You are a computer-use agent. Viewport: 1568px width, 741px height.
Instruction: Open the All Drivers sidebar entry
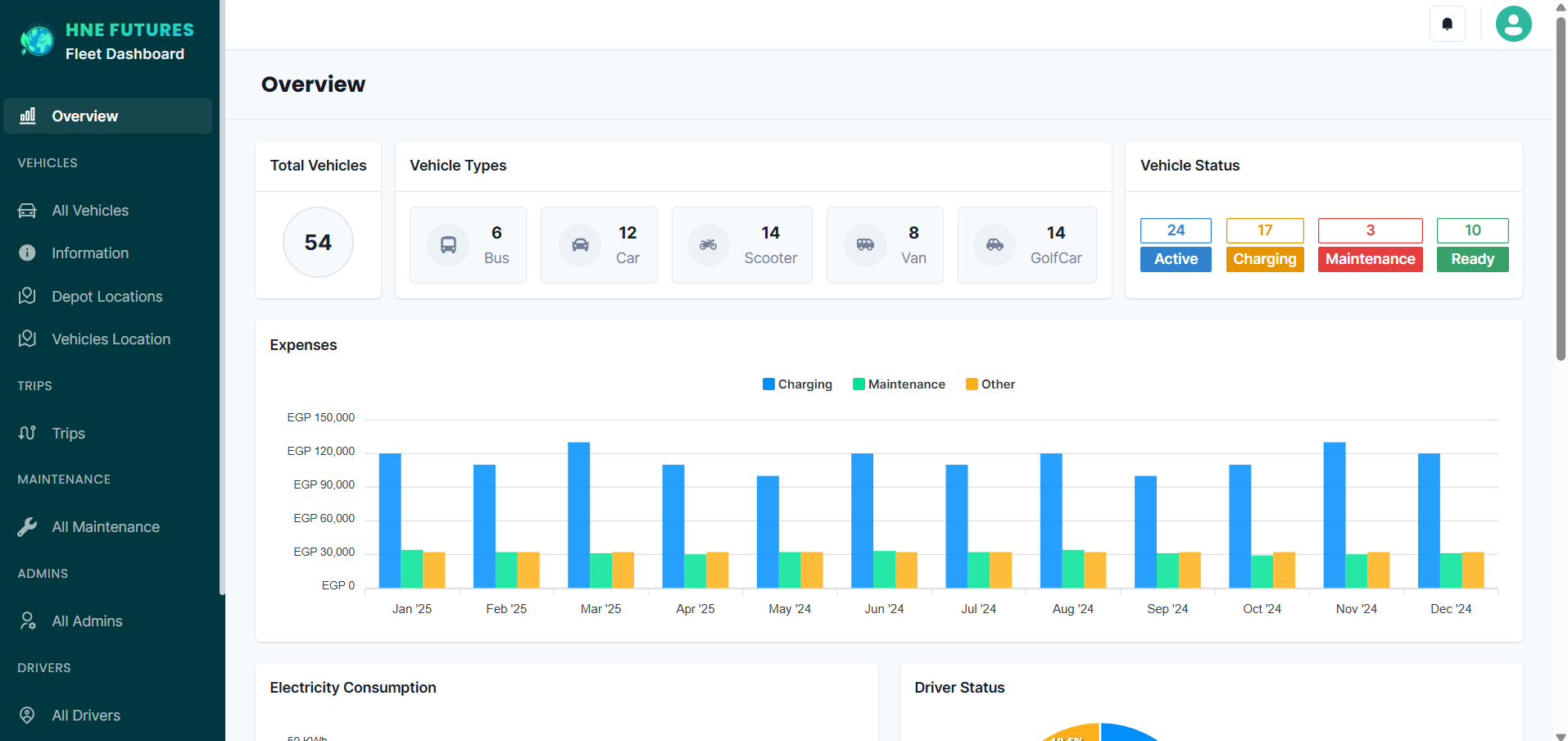click(x=27, y=715)
